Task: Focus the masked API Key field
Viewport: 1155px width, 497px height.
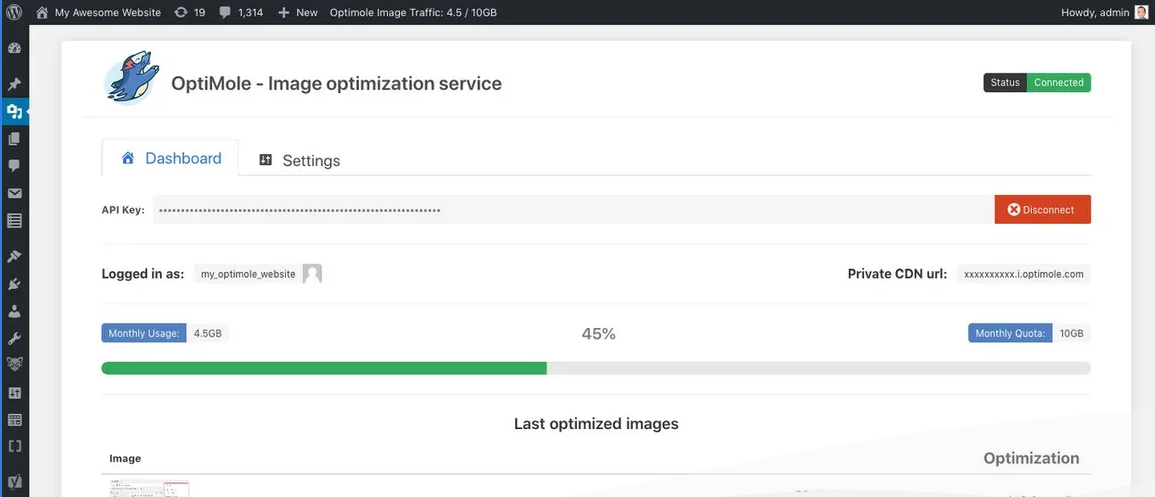Action: tap(573, 210)
